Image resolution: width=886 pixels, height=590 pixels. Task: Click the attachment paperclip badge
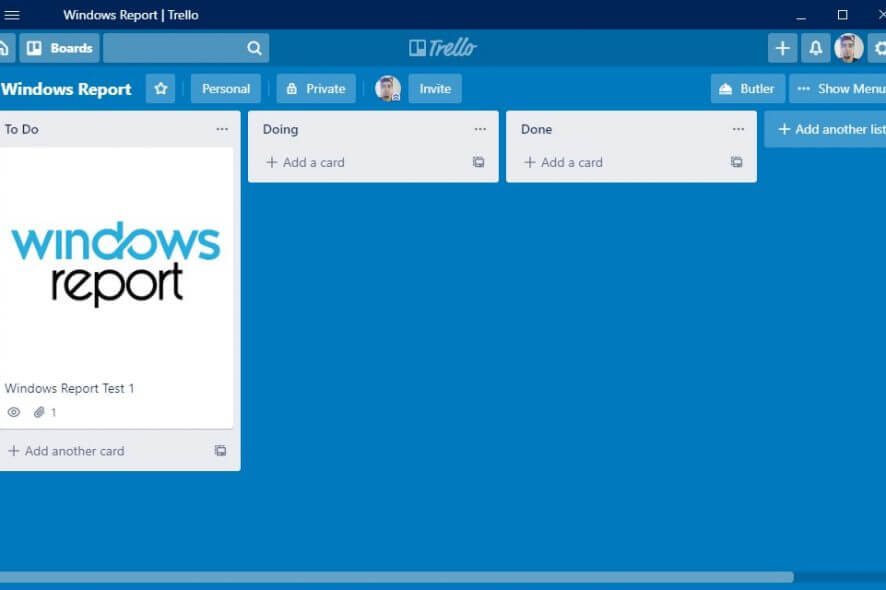point(45,413)
